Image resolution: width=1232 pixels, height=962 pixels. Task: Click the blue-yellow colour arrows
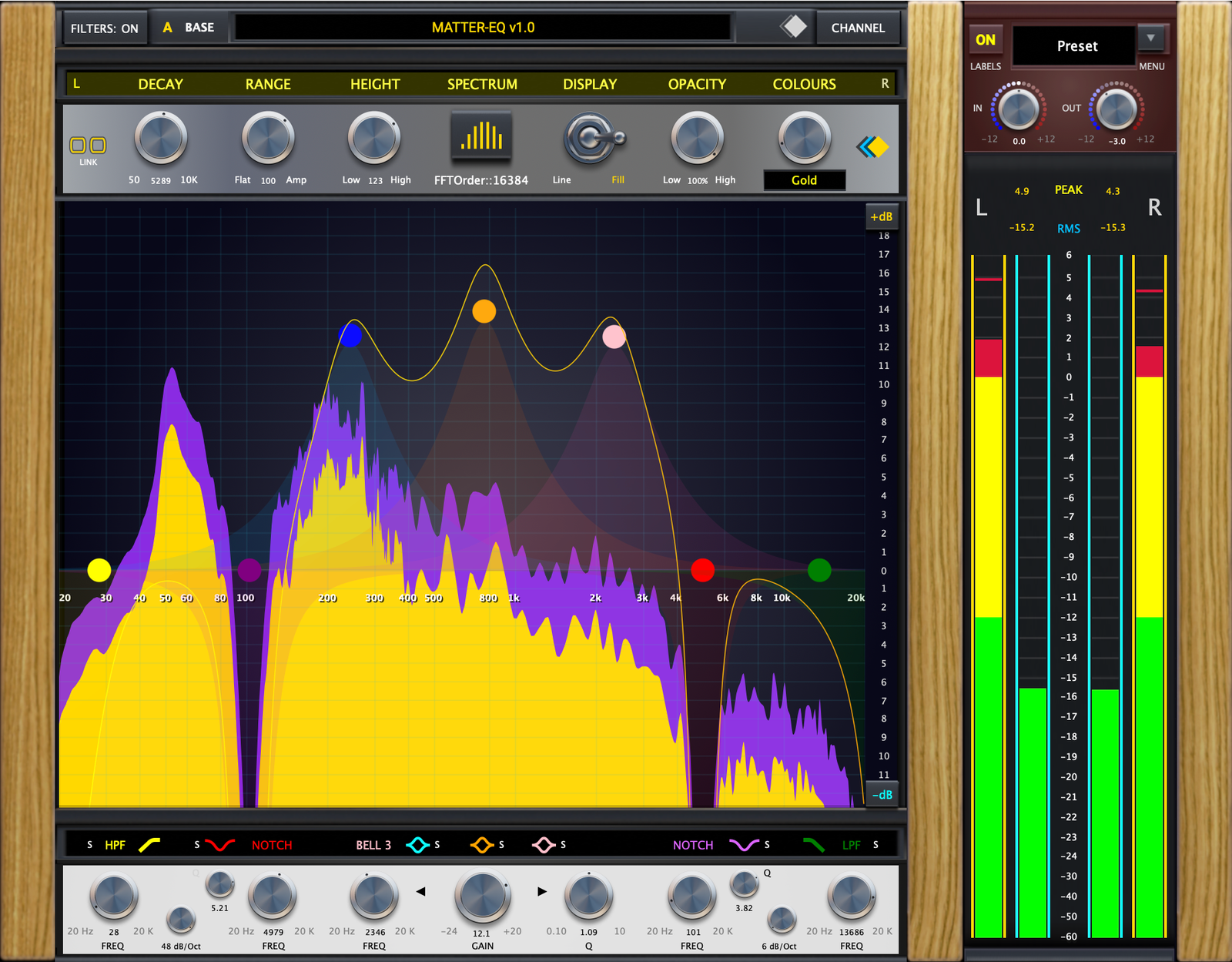point(873,146)
